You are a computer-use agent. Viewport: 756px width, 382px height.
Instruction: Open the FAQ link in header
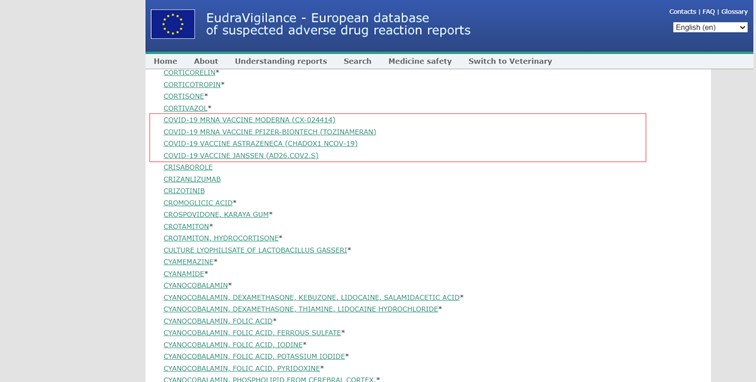708,12
